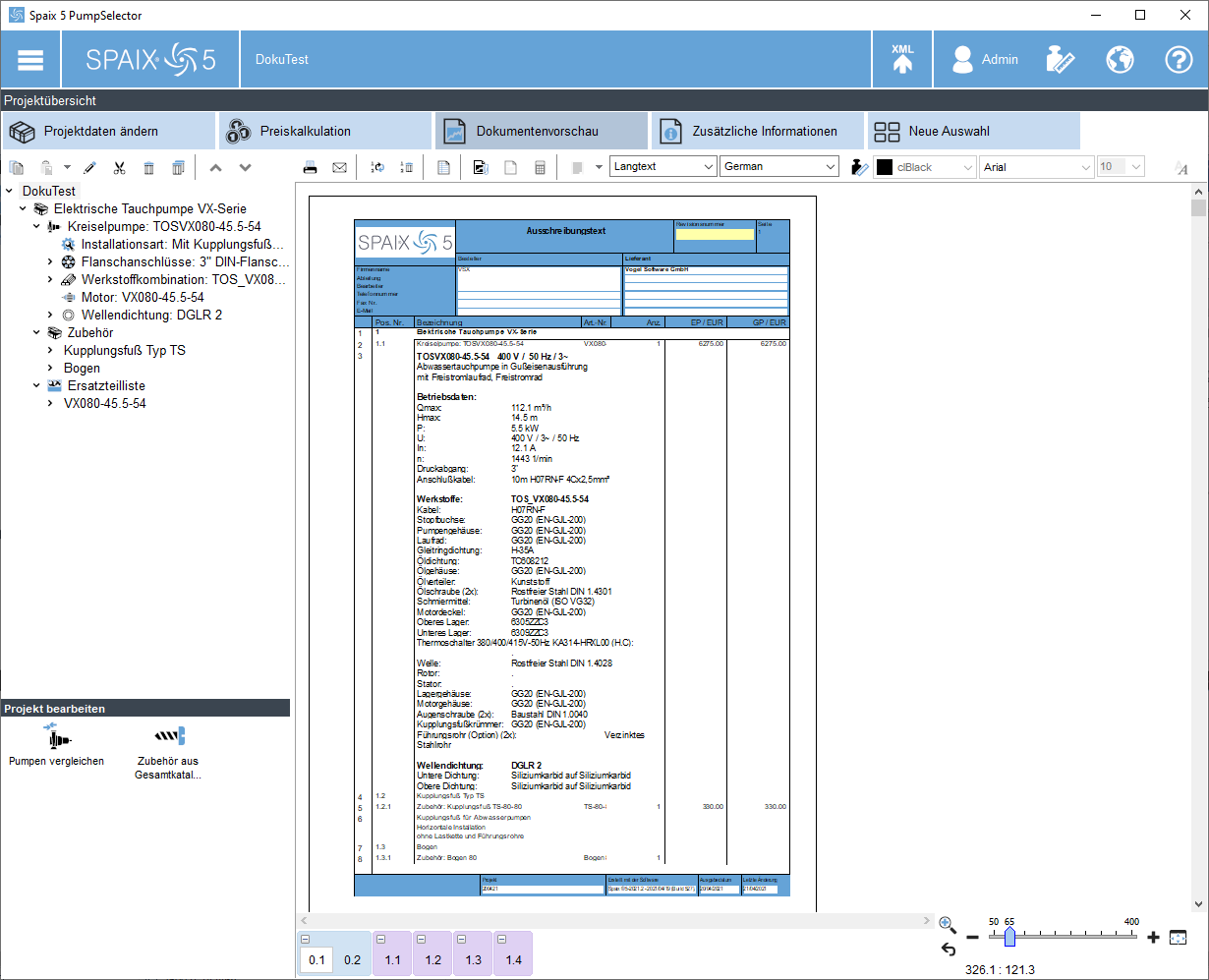Click the XML export icon
1209x980 pixels.
point(902,59)
